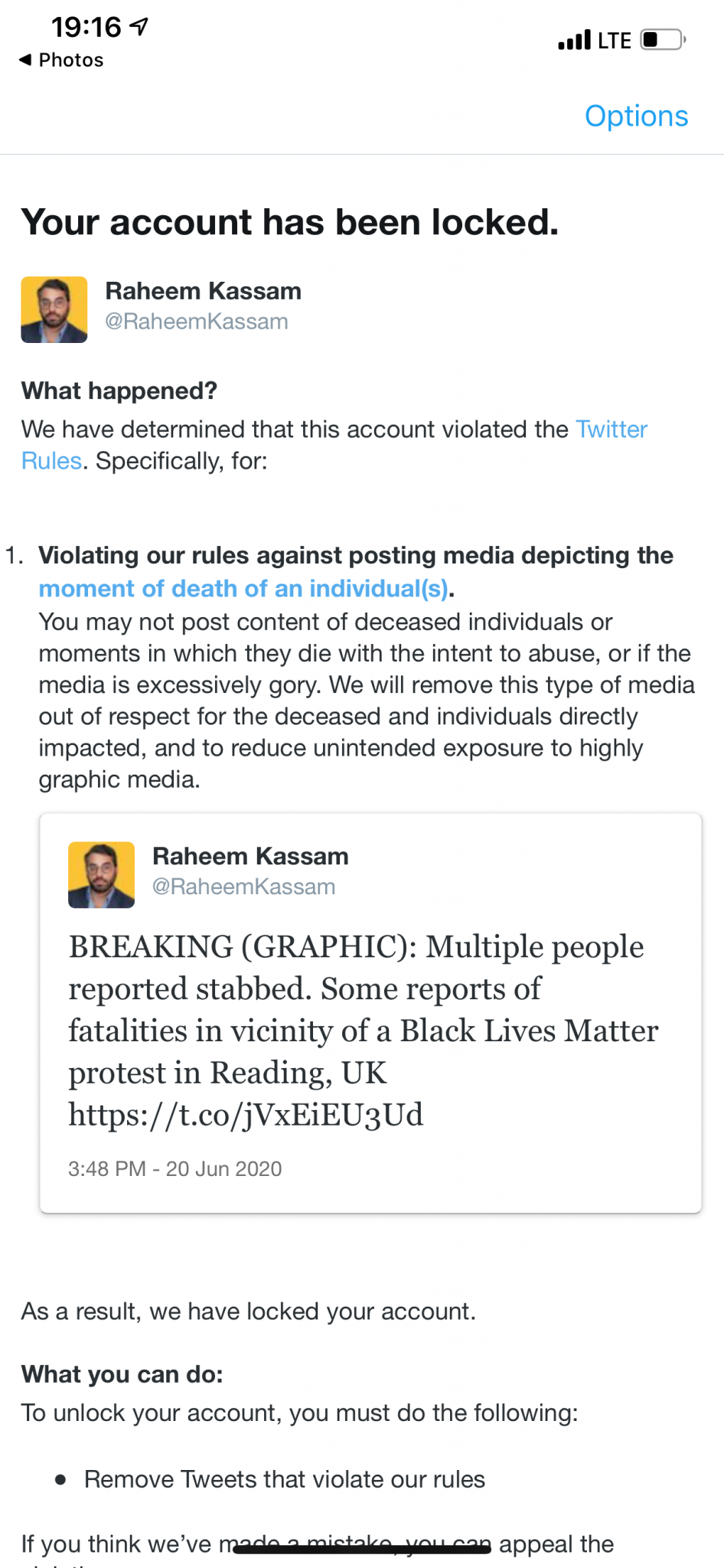
Task: Tap the @RaheemKassam handle under heading
Action: tap(197, 322)
